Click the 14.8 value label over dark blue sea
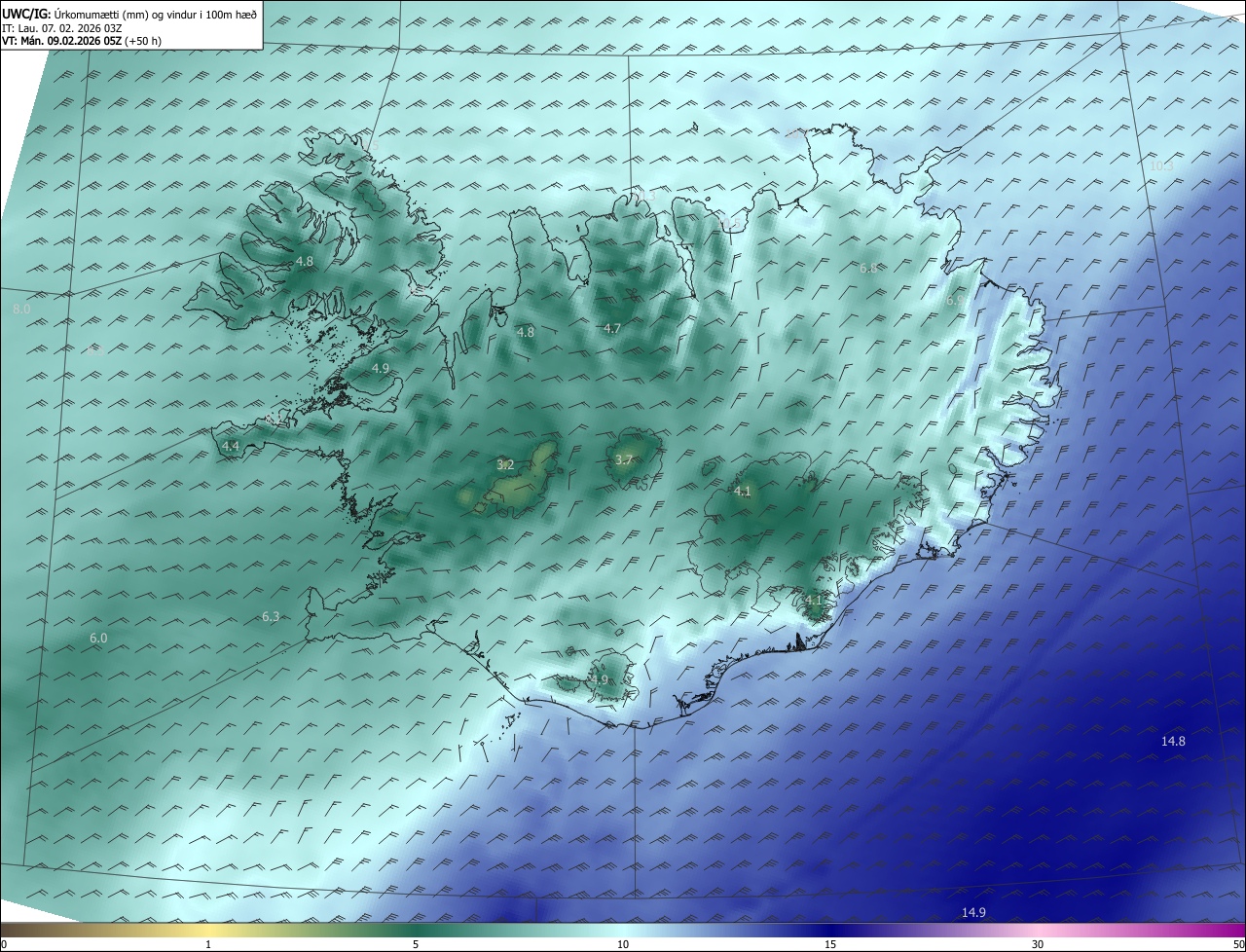The width and height of the screenshot is (1246, 952). tap(1173, 742)
